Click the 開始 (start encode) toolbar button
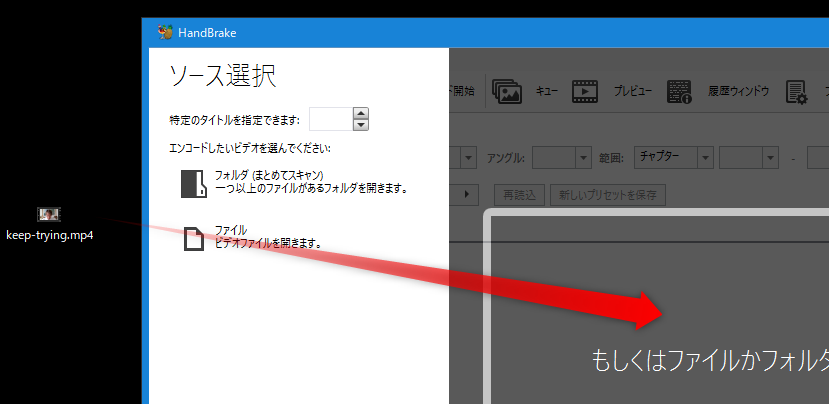This screenshot has width=829, height=404. pyautogui.click(x=464, y=92)
